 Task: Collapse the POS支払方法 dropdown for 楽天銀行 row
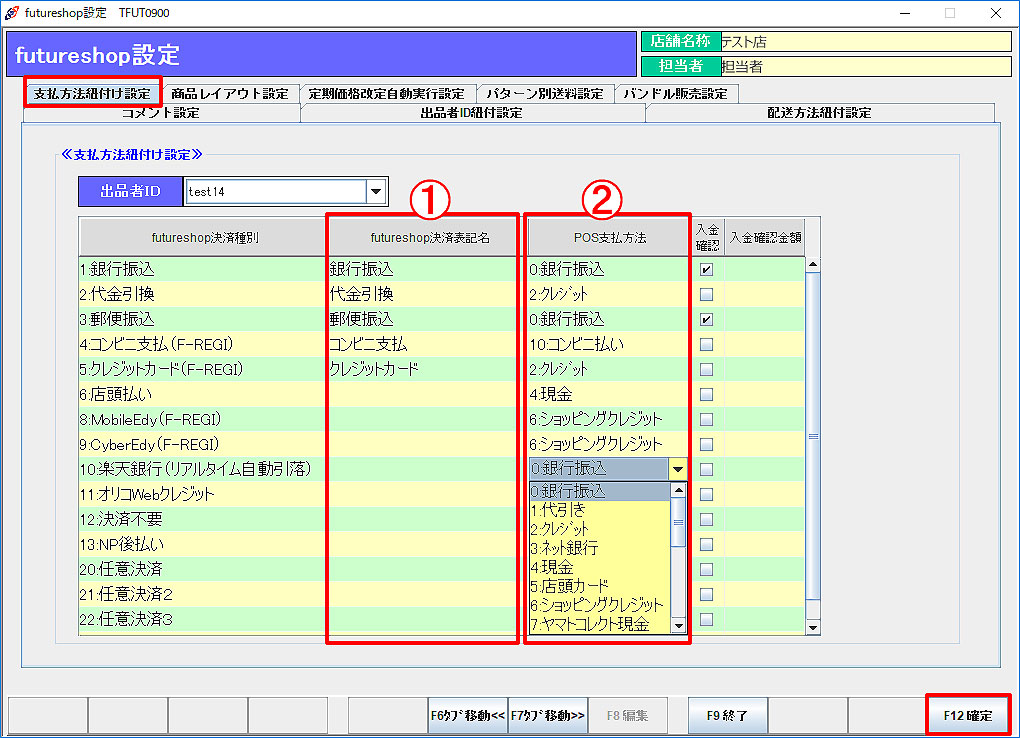tap(678, 469)
